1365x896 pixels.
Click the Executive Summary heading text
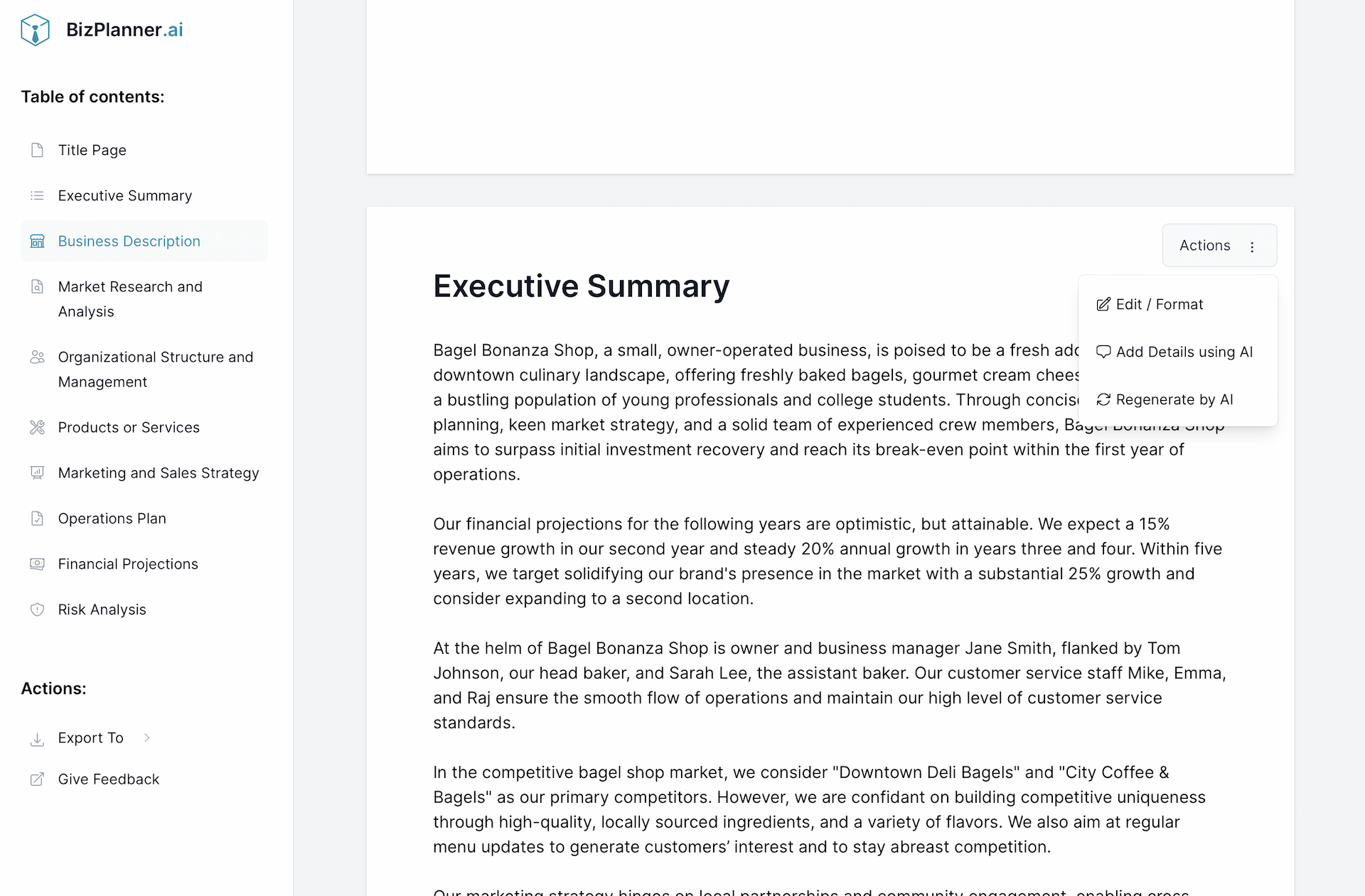pos(581,286)
